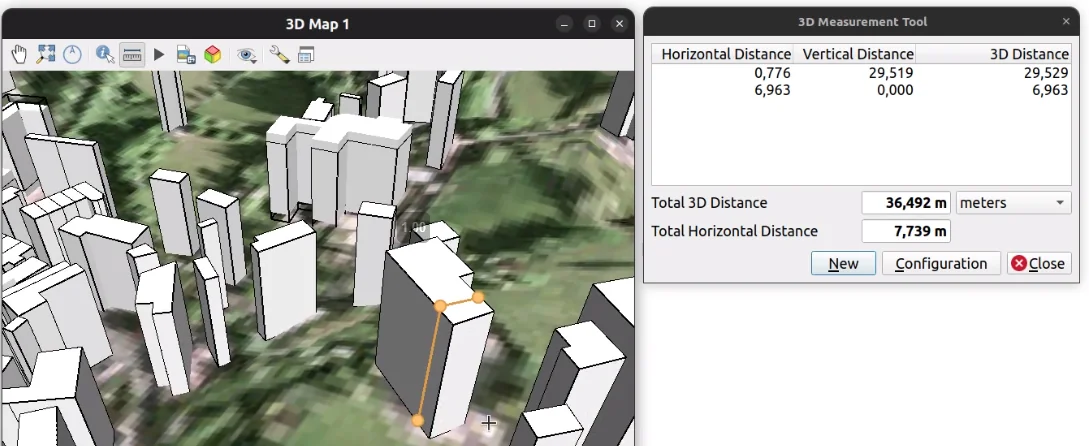Select the Camera Control pan hand tool
Viewport: 1089px width, 446px height.
19,55
